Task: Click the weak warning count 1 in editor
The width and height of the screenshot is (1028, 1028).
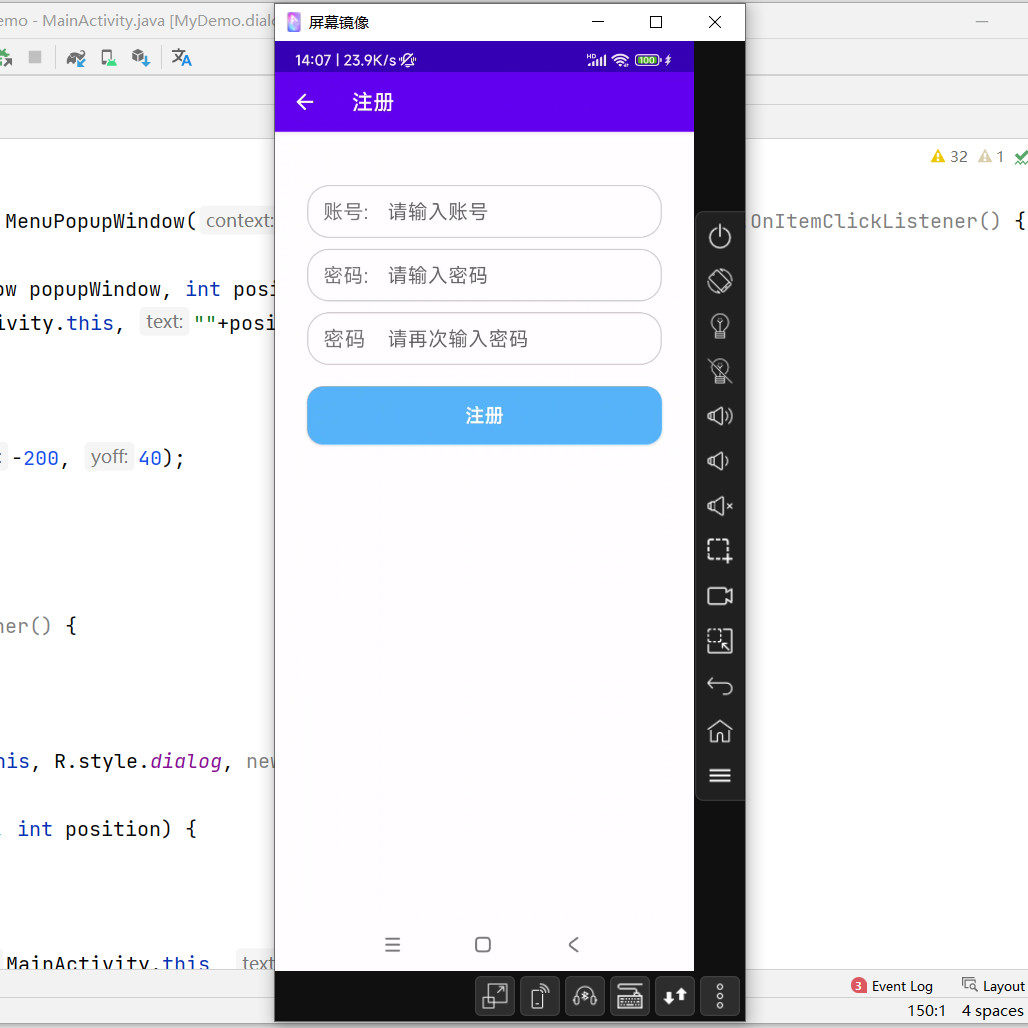Action: [991, 156]
